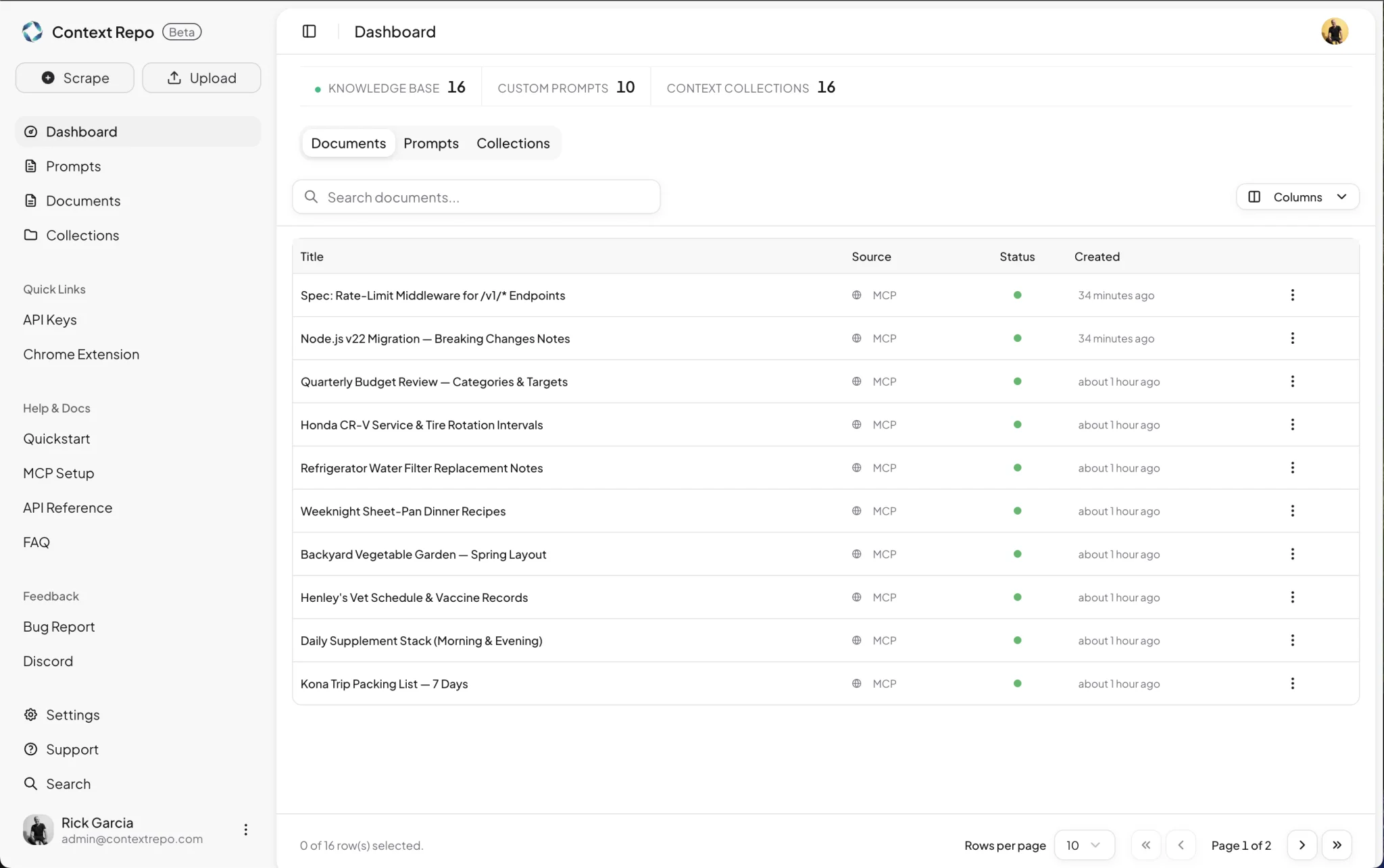This screenshot has width=1384, height=868.
Task: Open row actions for Daily Supplement Stack
Action: [1292, 640]
